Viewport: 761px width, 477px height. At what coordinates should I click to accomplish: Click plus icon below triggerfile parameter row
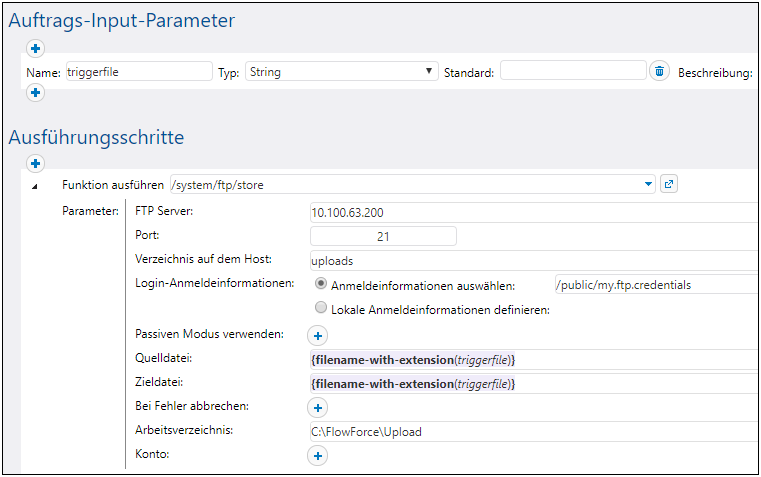click(x=34, y=93)
